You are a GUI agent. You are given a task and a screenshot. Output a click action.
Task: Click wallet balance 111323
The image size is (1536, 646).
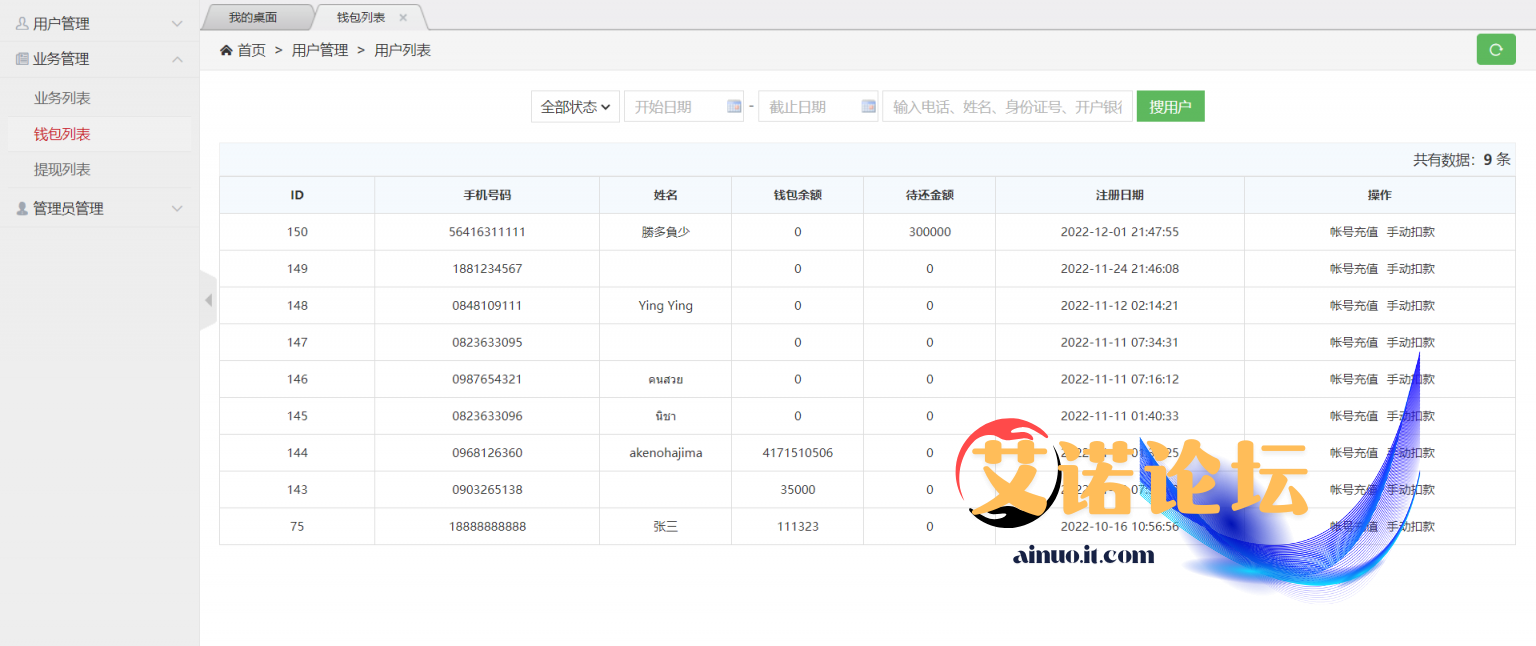[797, 526]
